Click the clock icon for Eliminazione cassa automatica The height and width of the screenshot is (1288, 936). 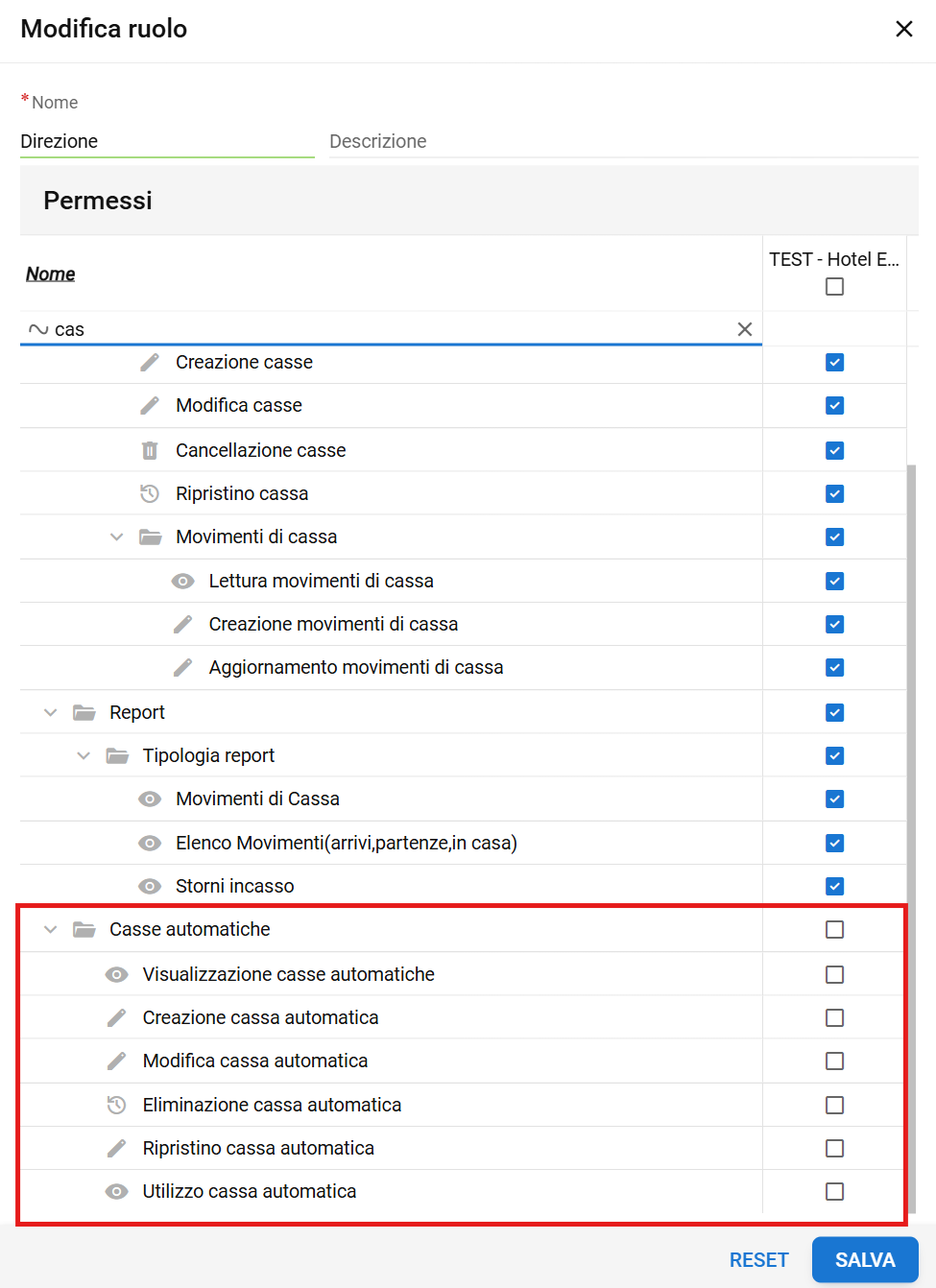(116, 1105)
